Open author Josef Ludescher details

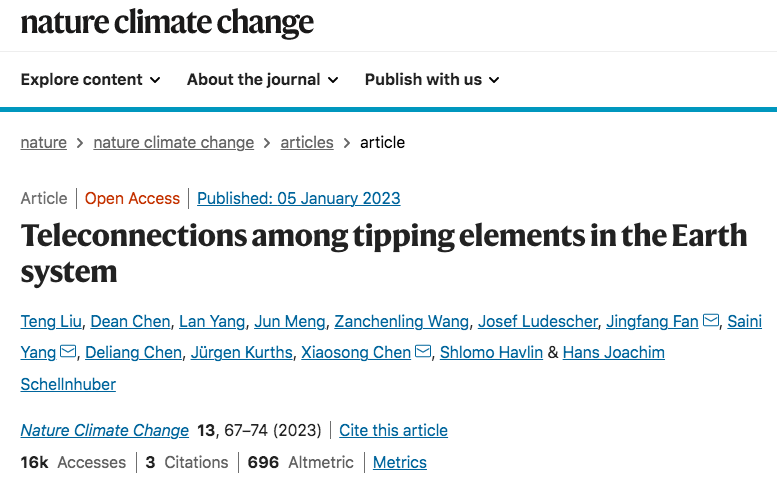coord(538,321)
